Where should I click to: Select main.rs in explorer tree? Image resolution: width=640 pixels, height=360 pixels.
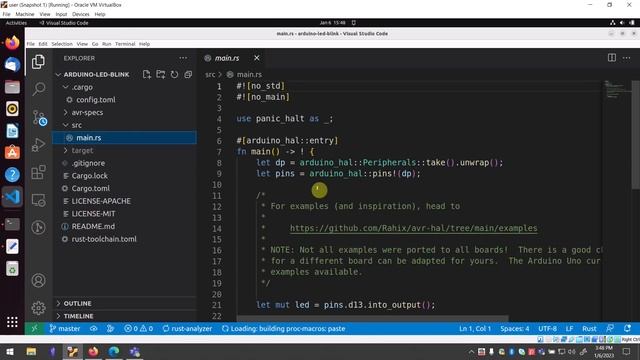(124, 138)
